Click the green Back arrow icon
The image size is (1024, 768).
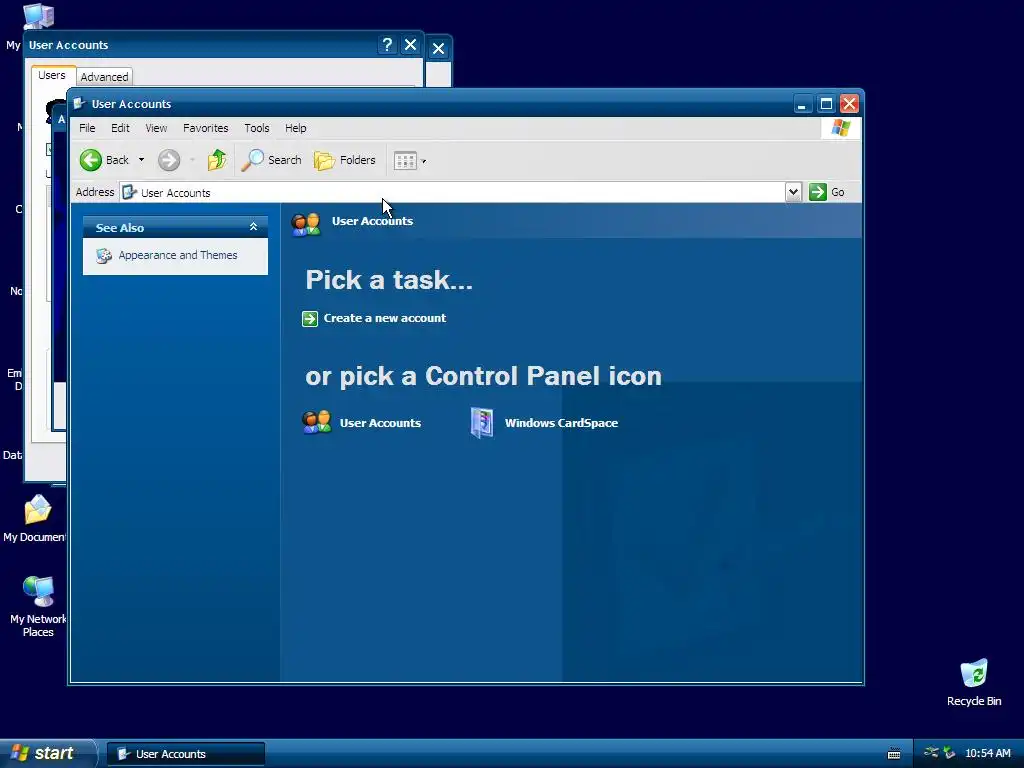tap(91, 160)
